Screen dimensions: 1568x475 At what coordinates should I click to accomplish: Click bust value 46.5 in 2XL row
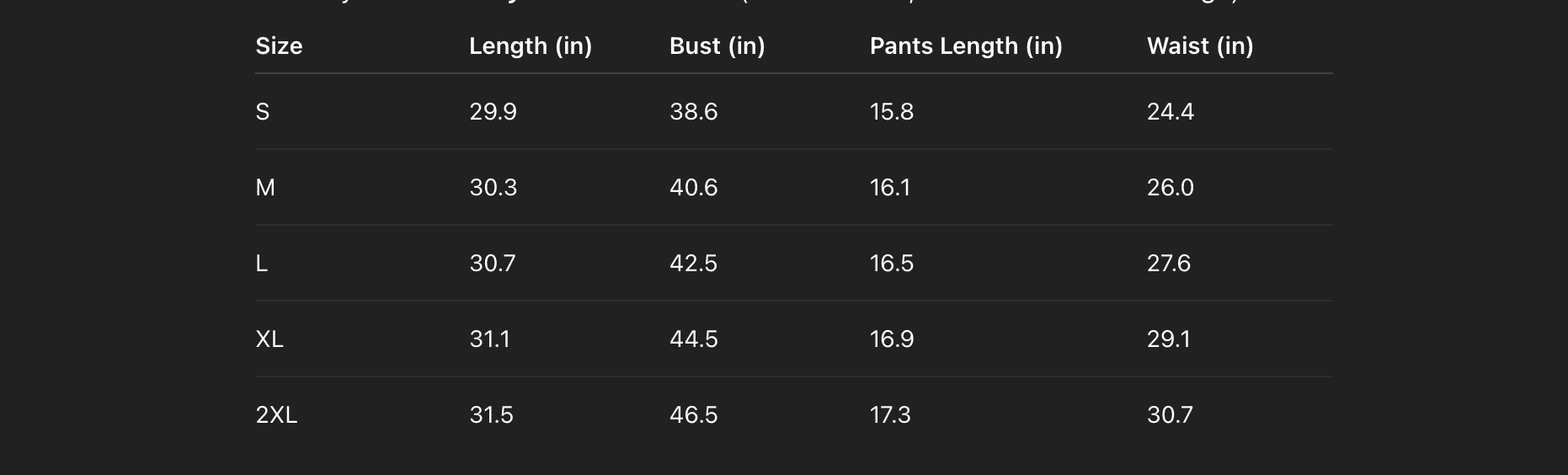693,415
